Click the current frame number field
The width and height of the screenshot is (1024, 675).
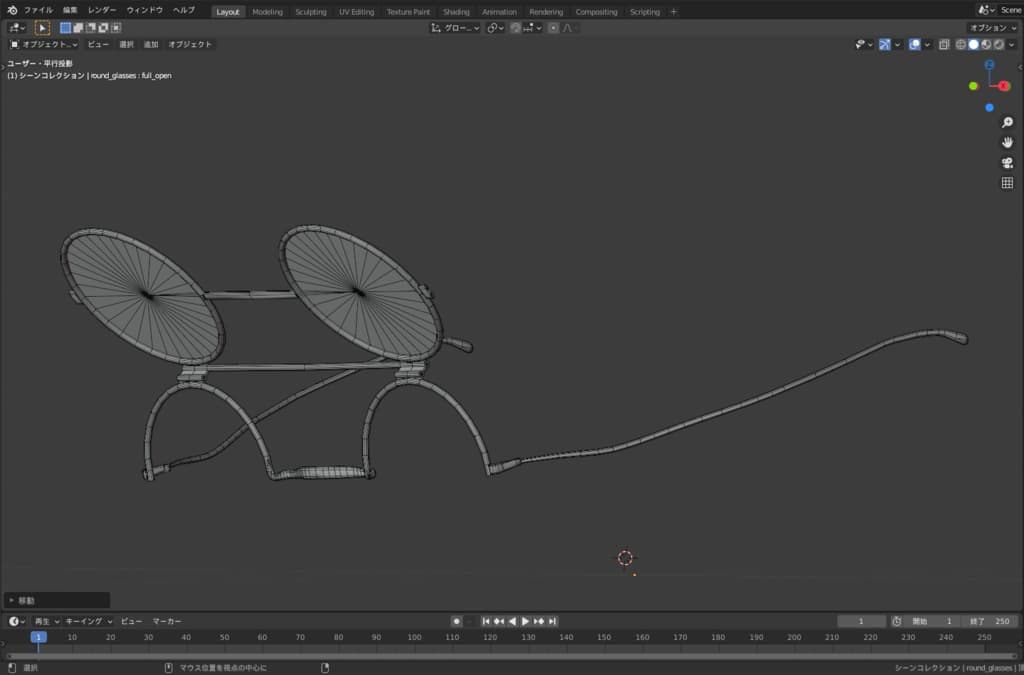(861, 621)
